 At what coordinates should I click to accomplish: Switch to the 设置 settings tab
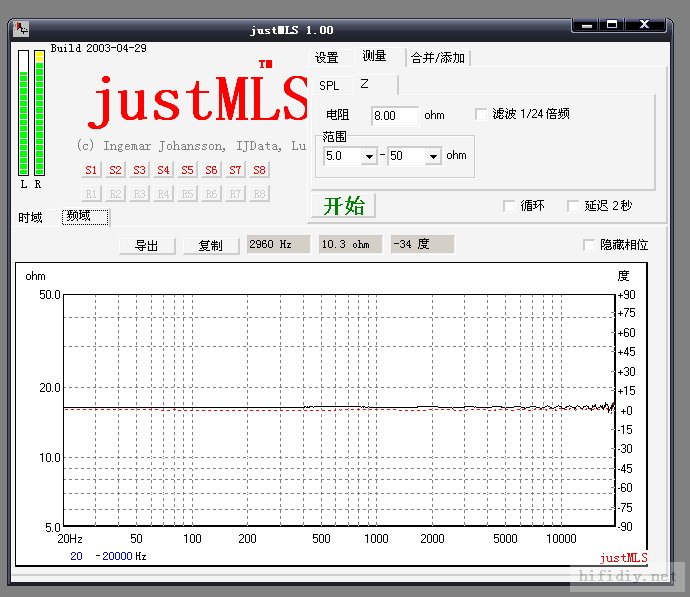point(327,58)
